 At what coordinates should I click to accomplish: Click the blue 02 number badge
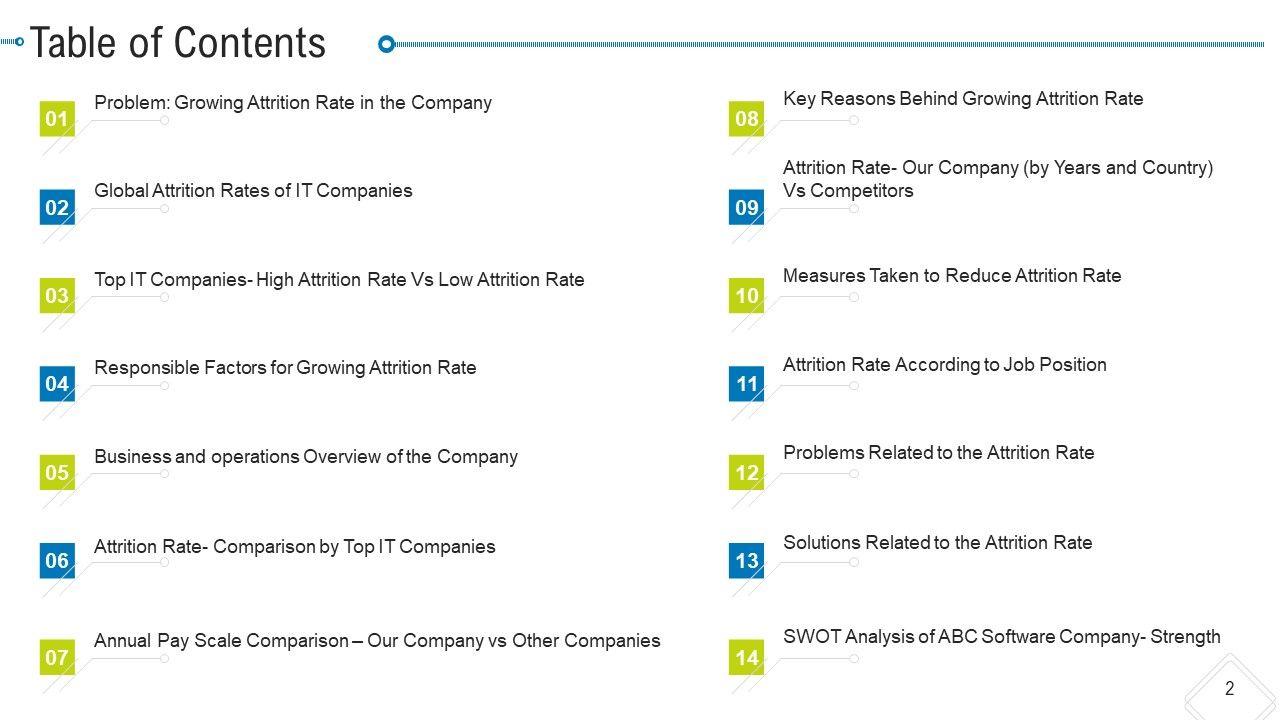coord(57,208)
